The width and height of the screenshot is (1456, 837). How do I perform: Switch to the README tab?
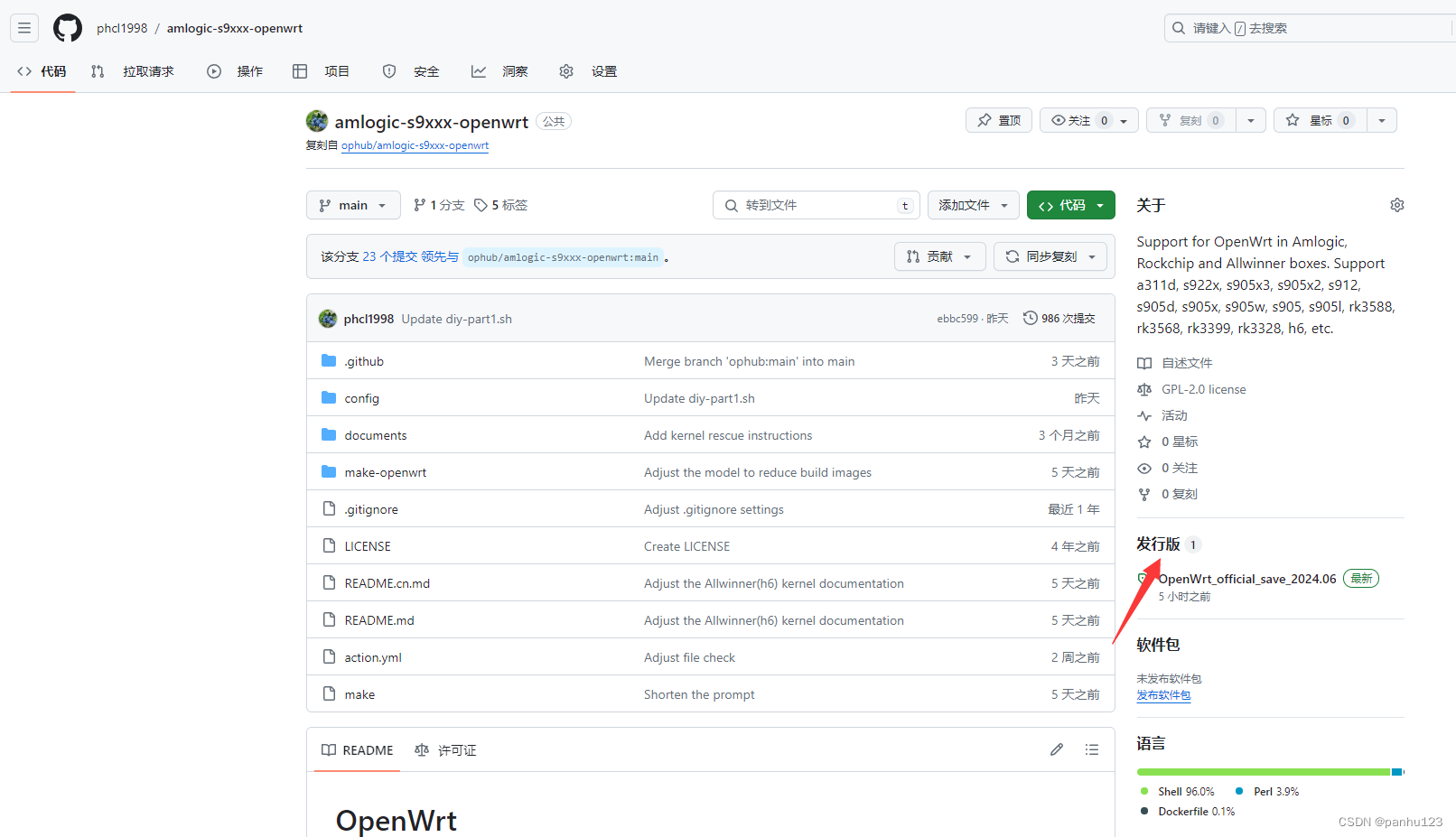pyautogui.click(x=358, y=750)
